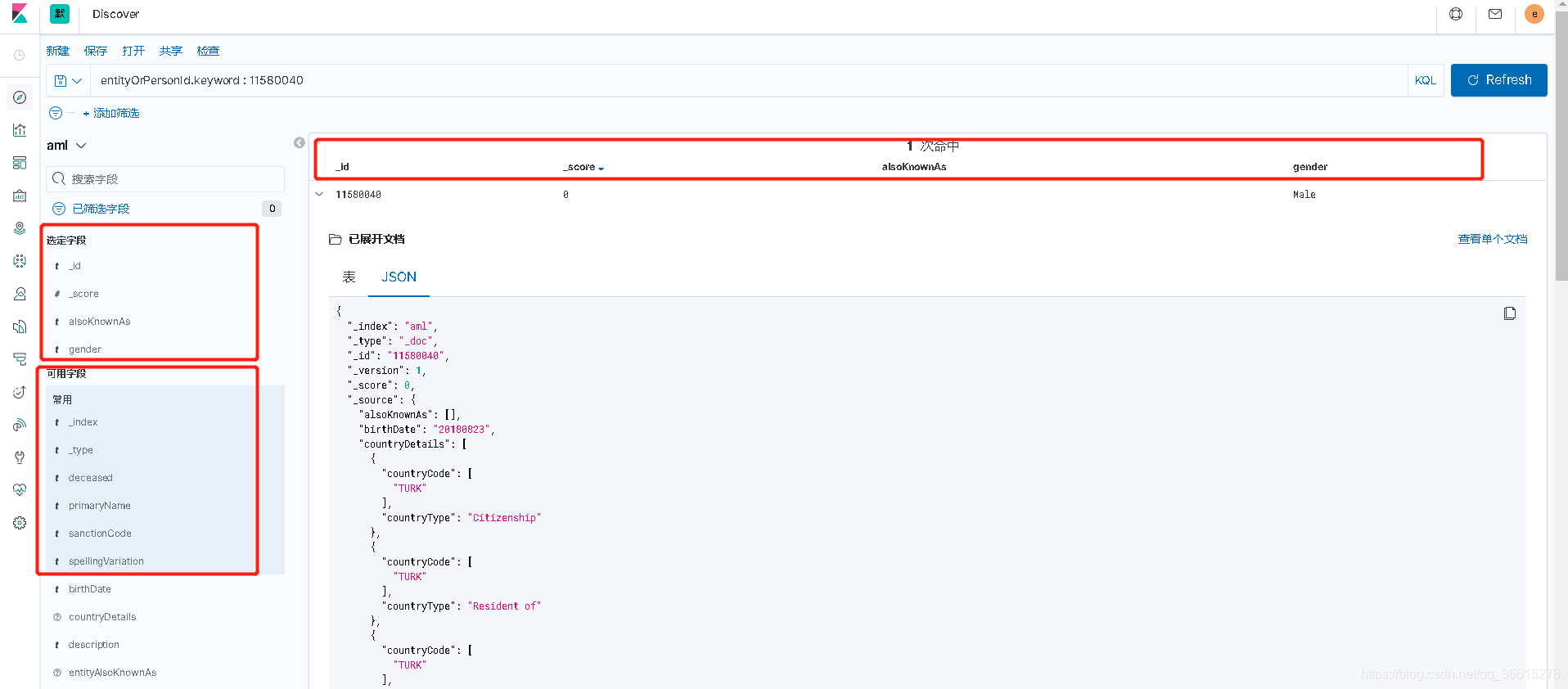
Task: Select the spellingVariation available field
Action: [106, 561]
